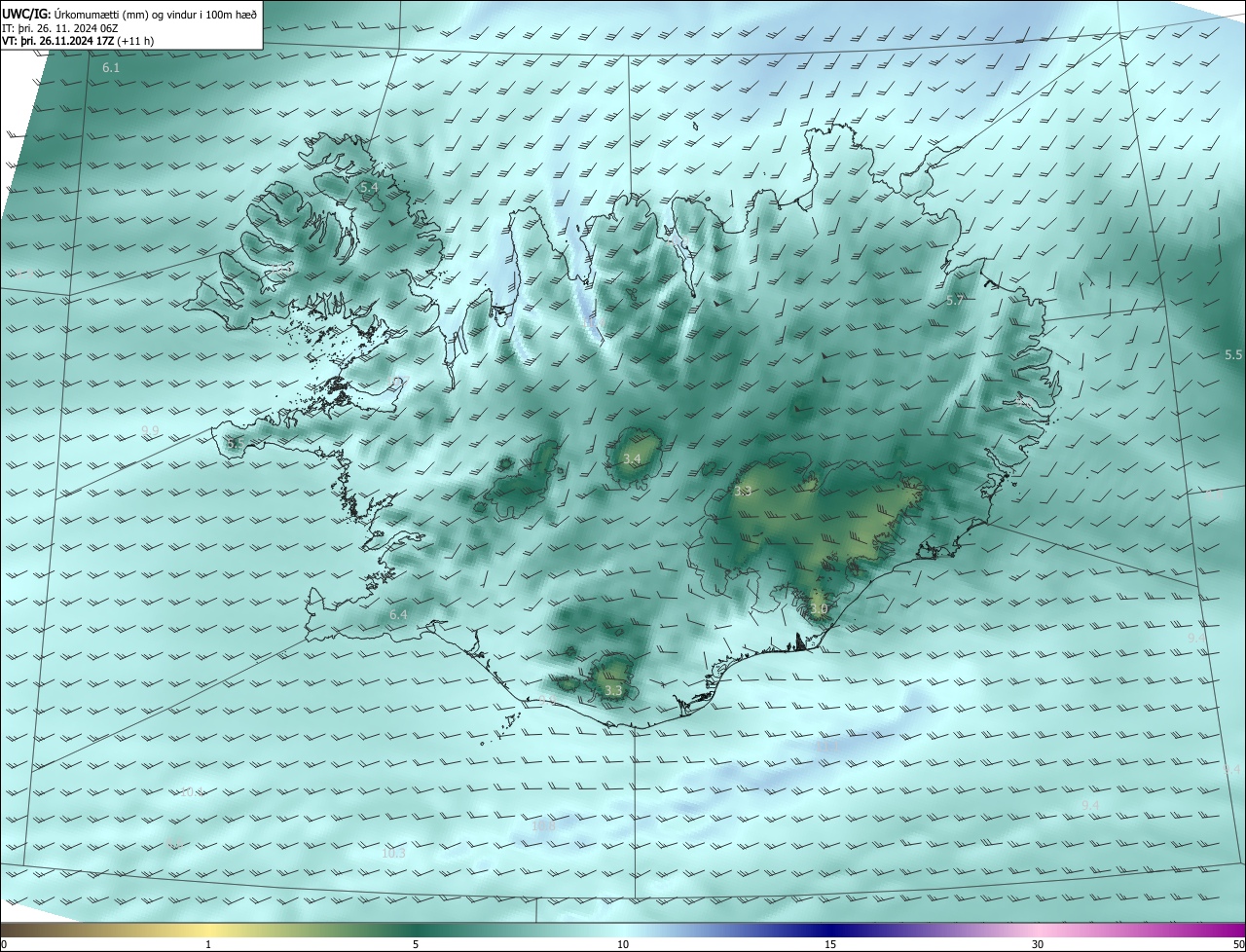Image resolution: width=1246 pixels, height=952 pixels.
Task: Click the 15 tick on the colorbar
Action: [830, 944]
